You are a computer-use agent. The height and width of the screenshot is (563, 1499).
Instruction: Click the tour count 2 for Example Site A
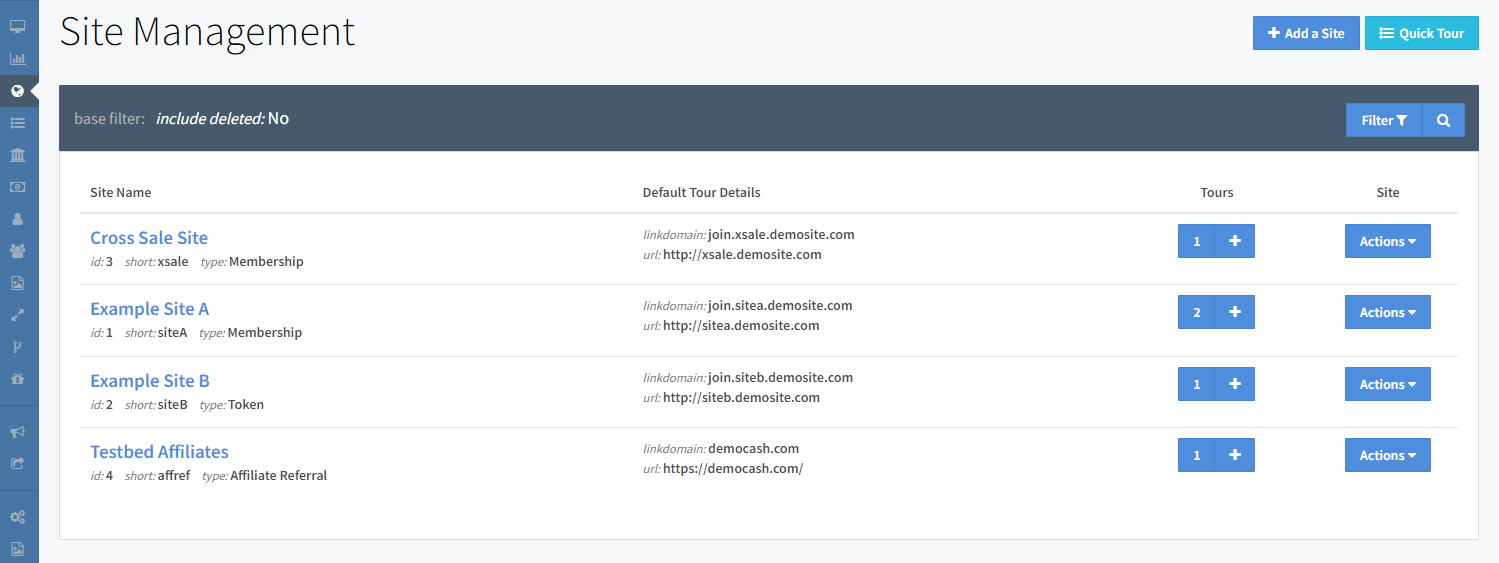point(1196,312)
